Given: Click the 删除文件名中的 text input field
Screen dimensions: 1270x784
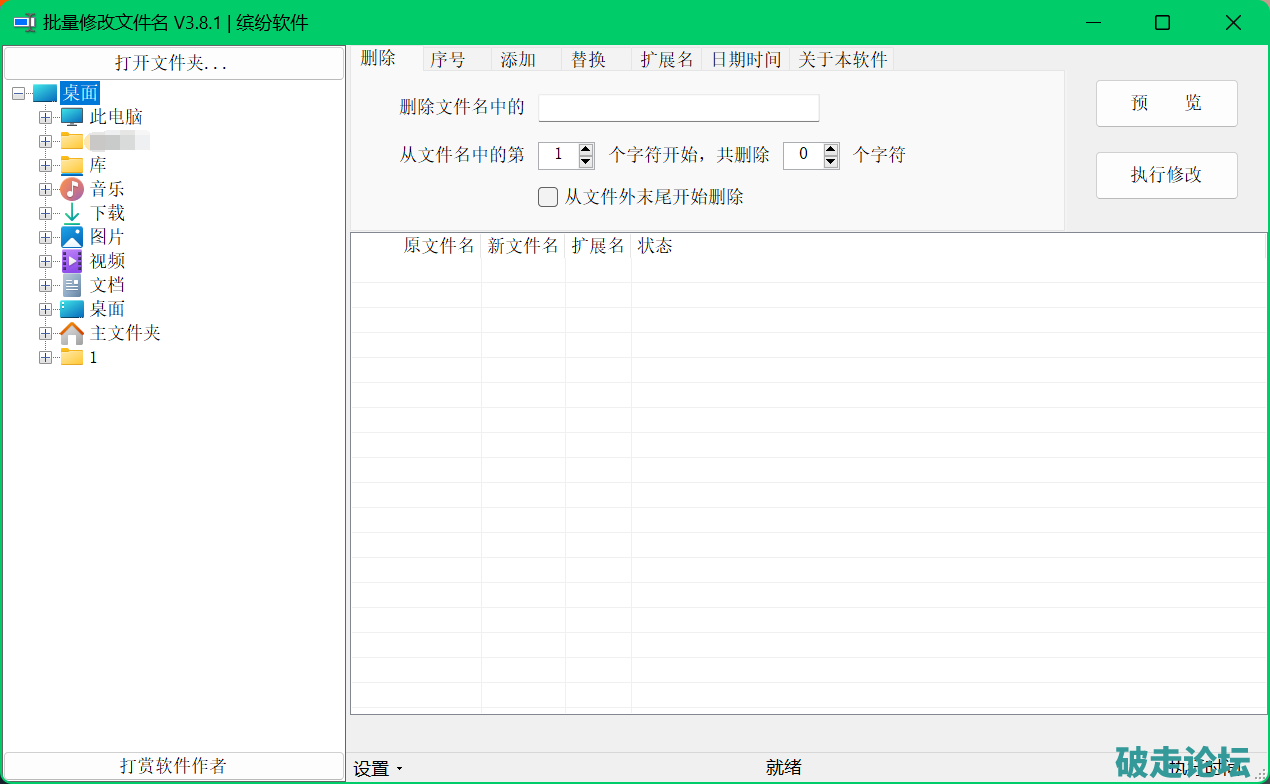Looking at the screenshot, I should tap(678, 108).
